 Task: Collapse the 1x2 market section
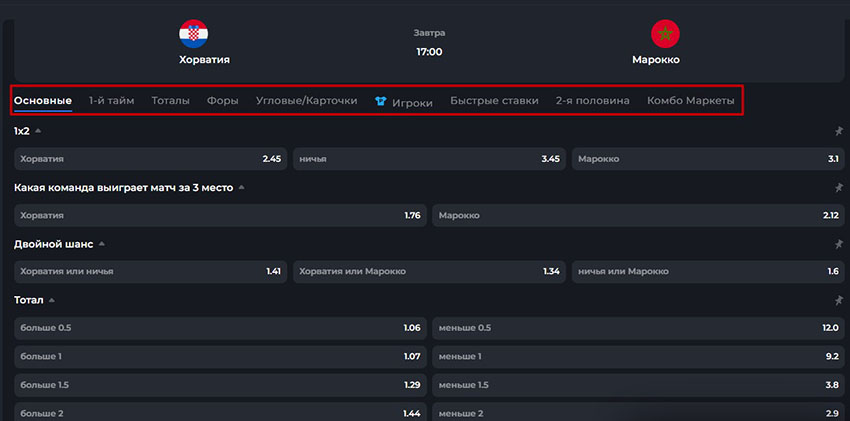38,131
